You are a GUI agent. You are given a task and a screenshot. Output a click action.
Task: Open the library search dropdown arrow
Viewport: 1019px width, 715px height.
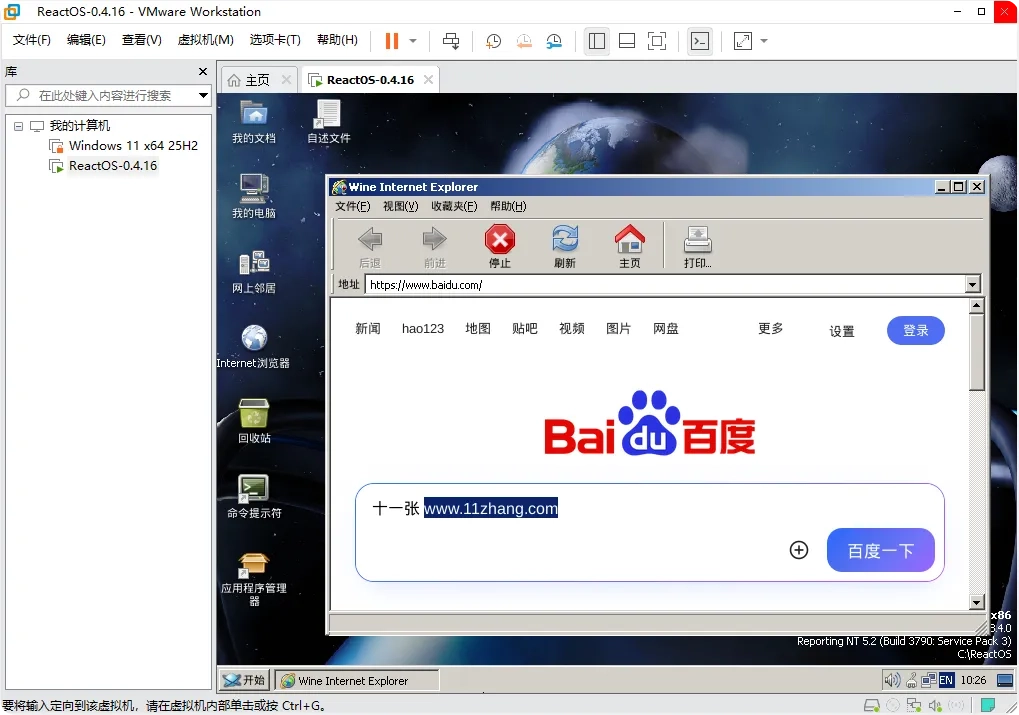click(203, 96)
